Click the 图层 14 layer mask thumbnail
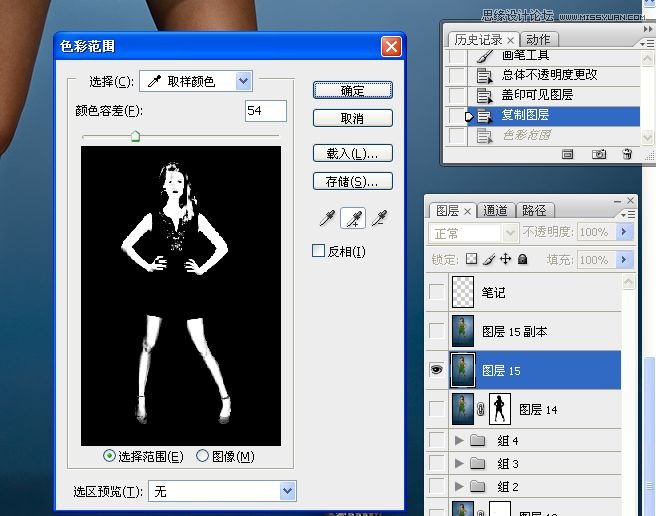 click(500, 409)
